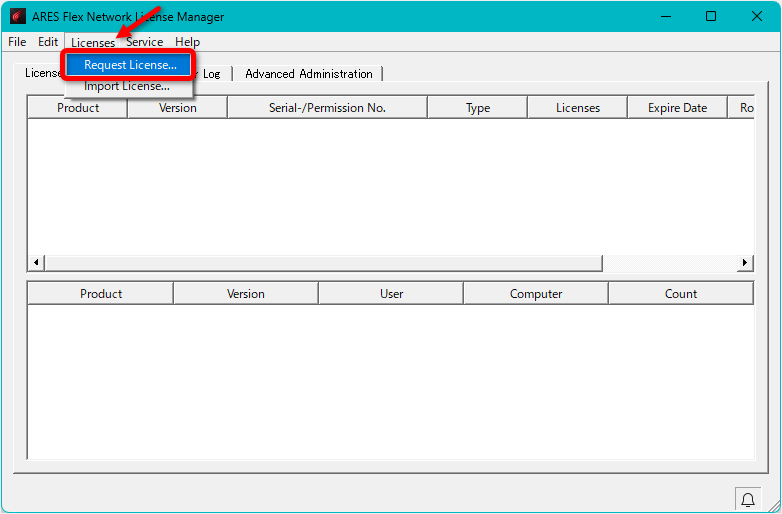Click upper table Product column header

pos(78,108)
